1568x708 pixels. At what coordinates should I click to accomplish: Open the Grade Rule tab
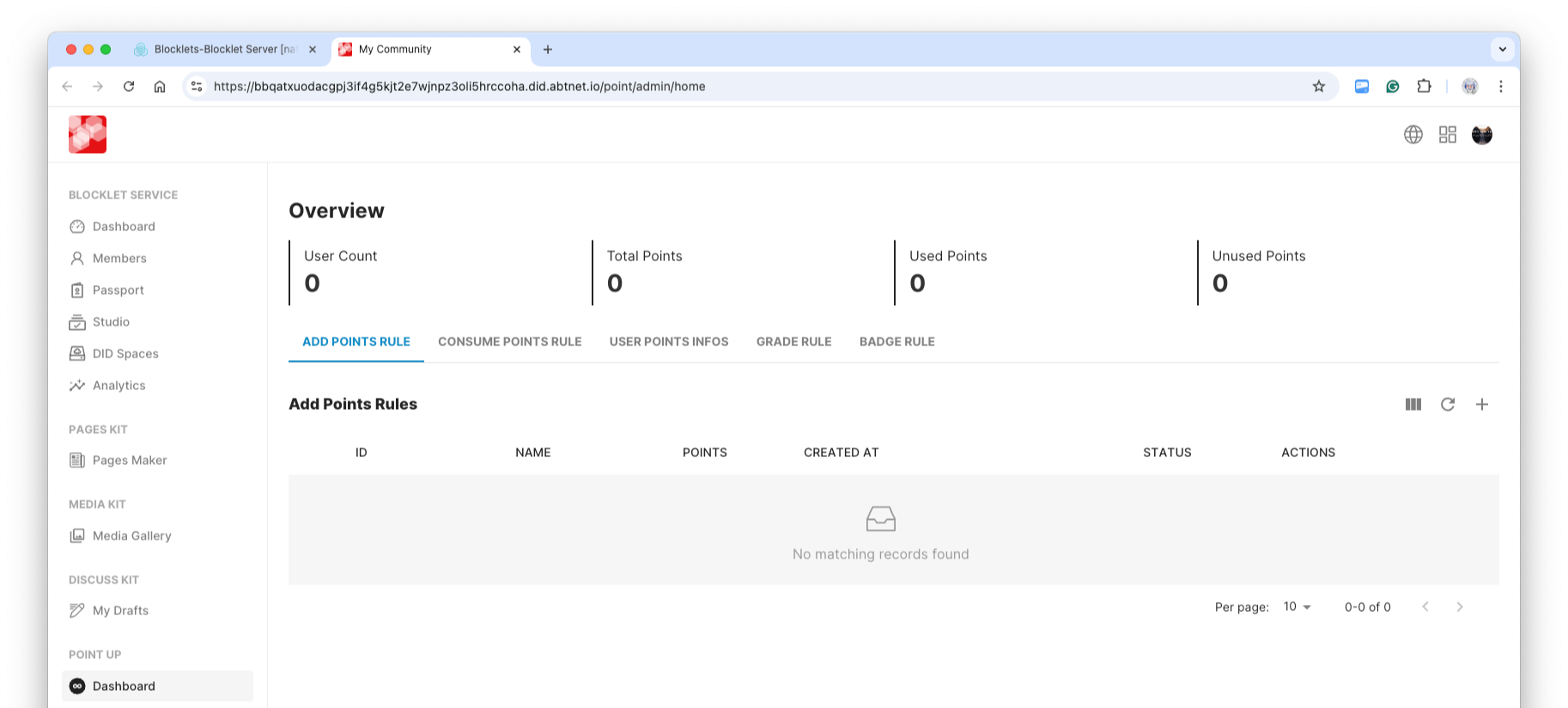[x=793, y=342]
